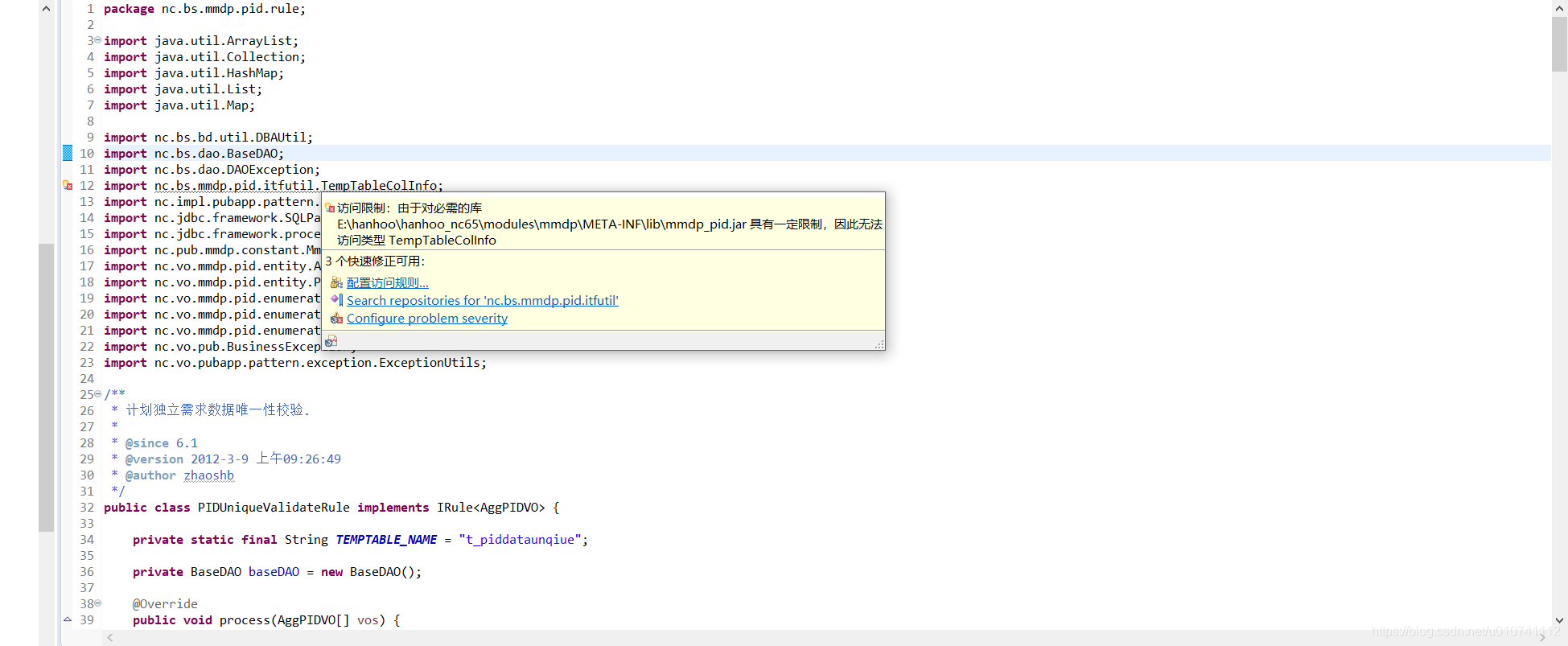
Task: Click the TEMPTABLE_NAME constant
Action: click(386, 540)
